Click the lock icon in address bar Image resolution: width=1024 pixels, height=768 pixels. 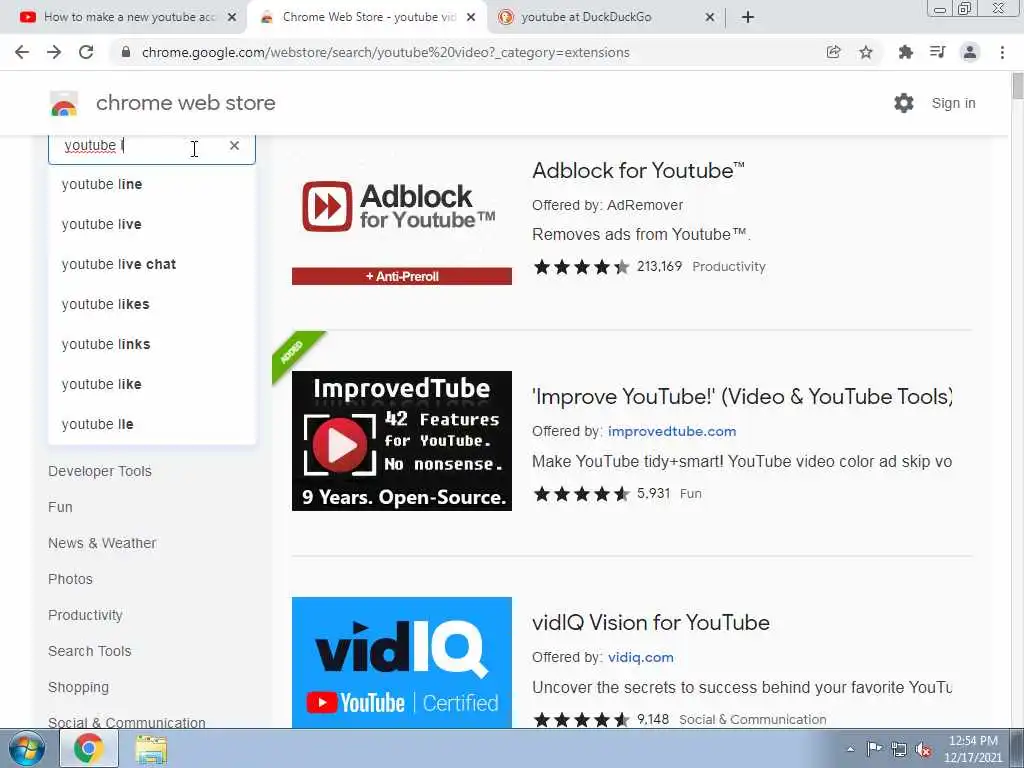point(126,52)
